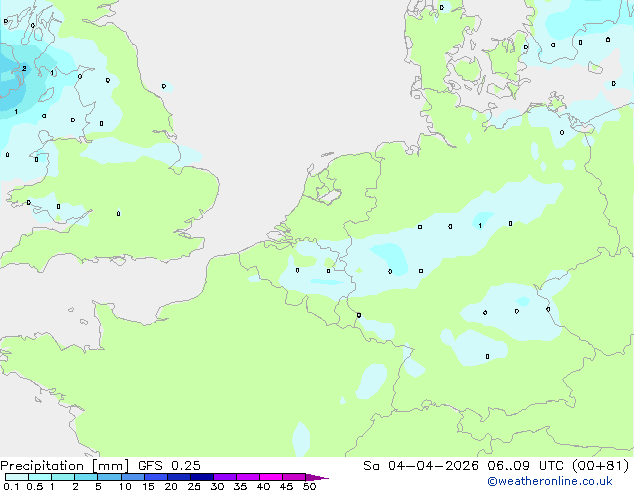Viewport: 634px width, 490px height.
Task: Click the 30–35 mm purple legend swatch
Action: click(x=225, y=477)
